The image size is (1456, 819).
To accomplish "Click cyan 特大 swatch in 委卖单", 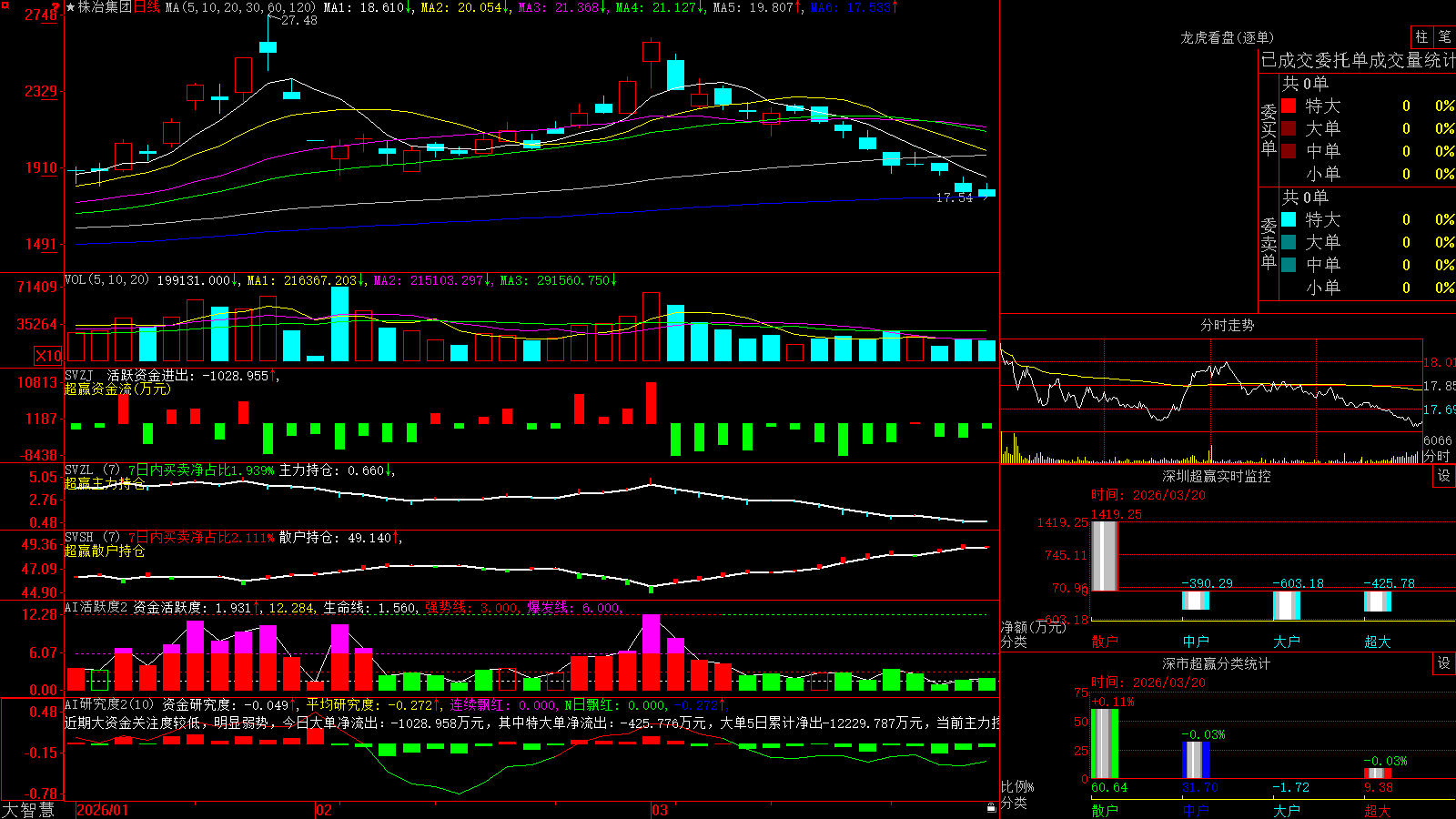I will point(1289,219).
